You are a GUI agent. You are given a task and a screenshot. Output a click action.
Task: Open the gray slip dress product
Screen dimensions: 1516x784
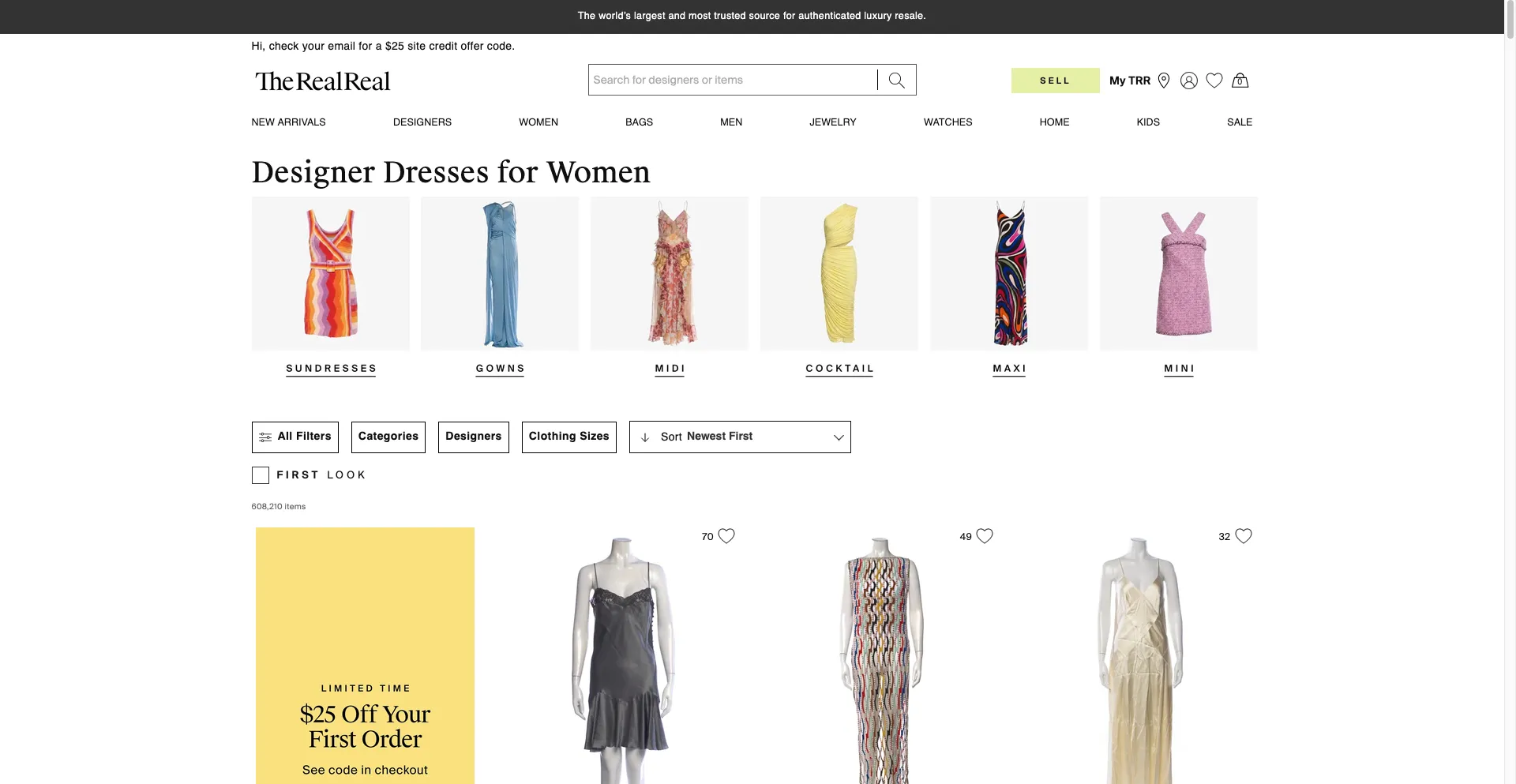coord(624,662)
